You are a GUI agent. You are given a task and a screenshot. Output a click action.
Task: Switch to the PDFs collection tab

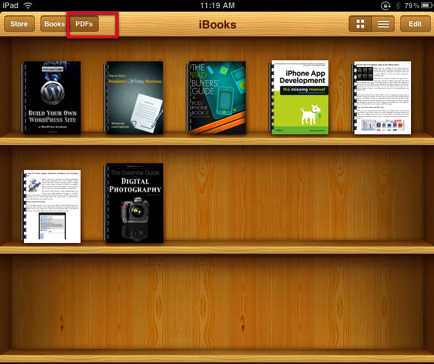[84, 24]
